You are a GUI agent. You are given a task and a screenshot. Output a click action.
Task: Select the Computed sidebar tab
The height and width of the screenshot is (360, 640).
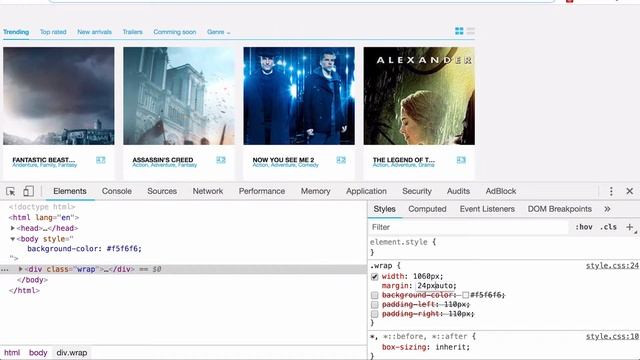pyautogui.click(x=427, y=209)
